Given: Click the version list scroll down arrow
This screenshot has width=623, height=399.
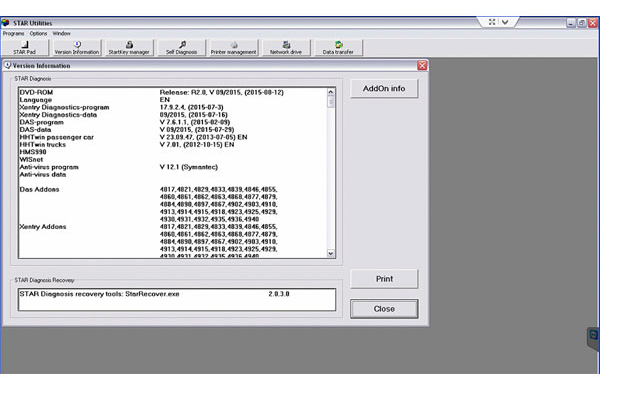Looking at the screenshot, I should coord(331,254).
